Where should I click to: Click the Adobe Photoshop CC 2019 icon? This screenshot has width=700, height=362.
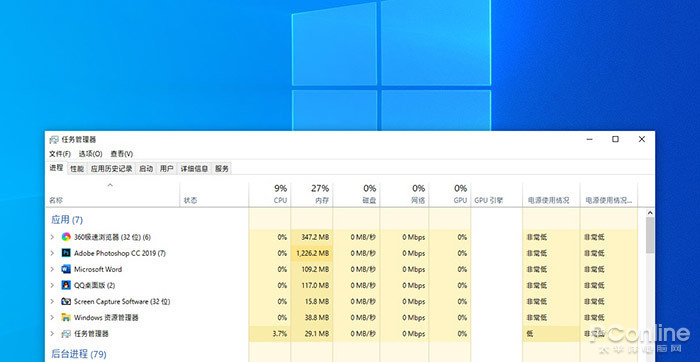tap(66, 253)
